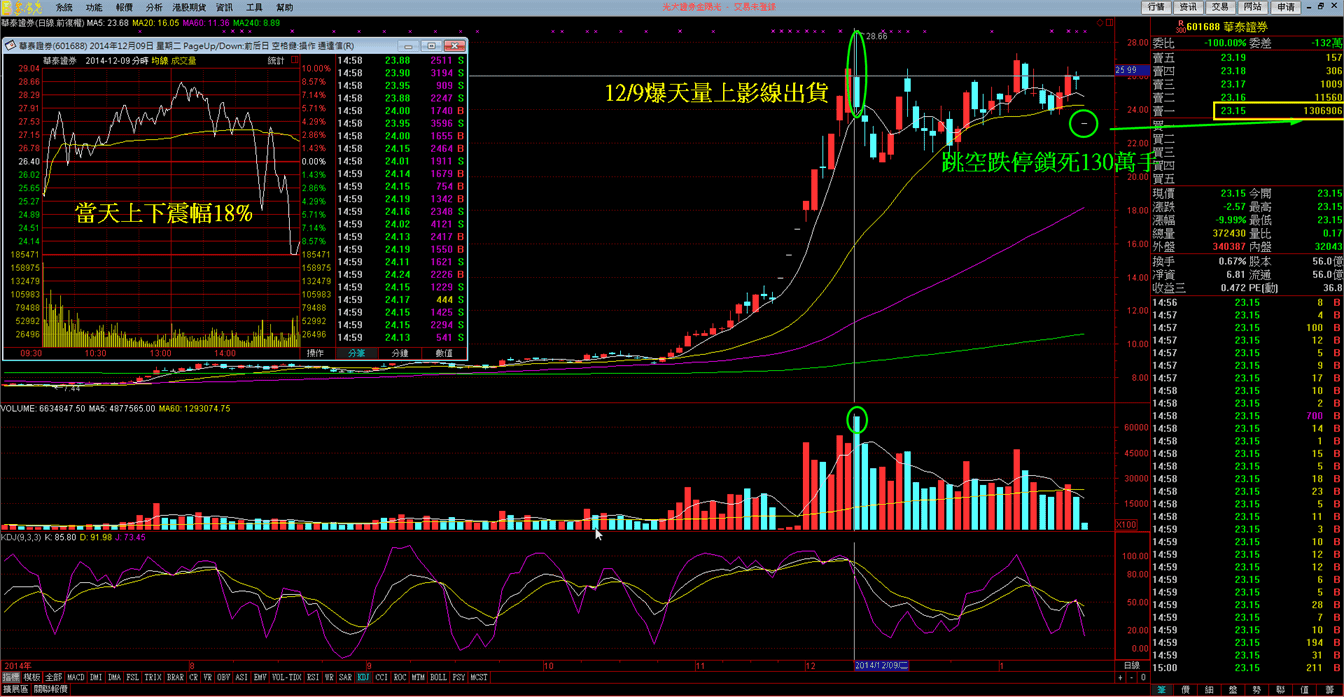Viewport: 1344px width, 697px height.
Task: Click the popup window's envelope icon
Action: pyautogui.click(x=10, y=46)
